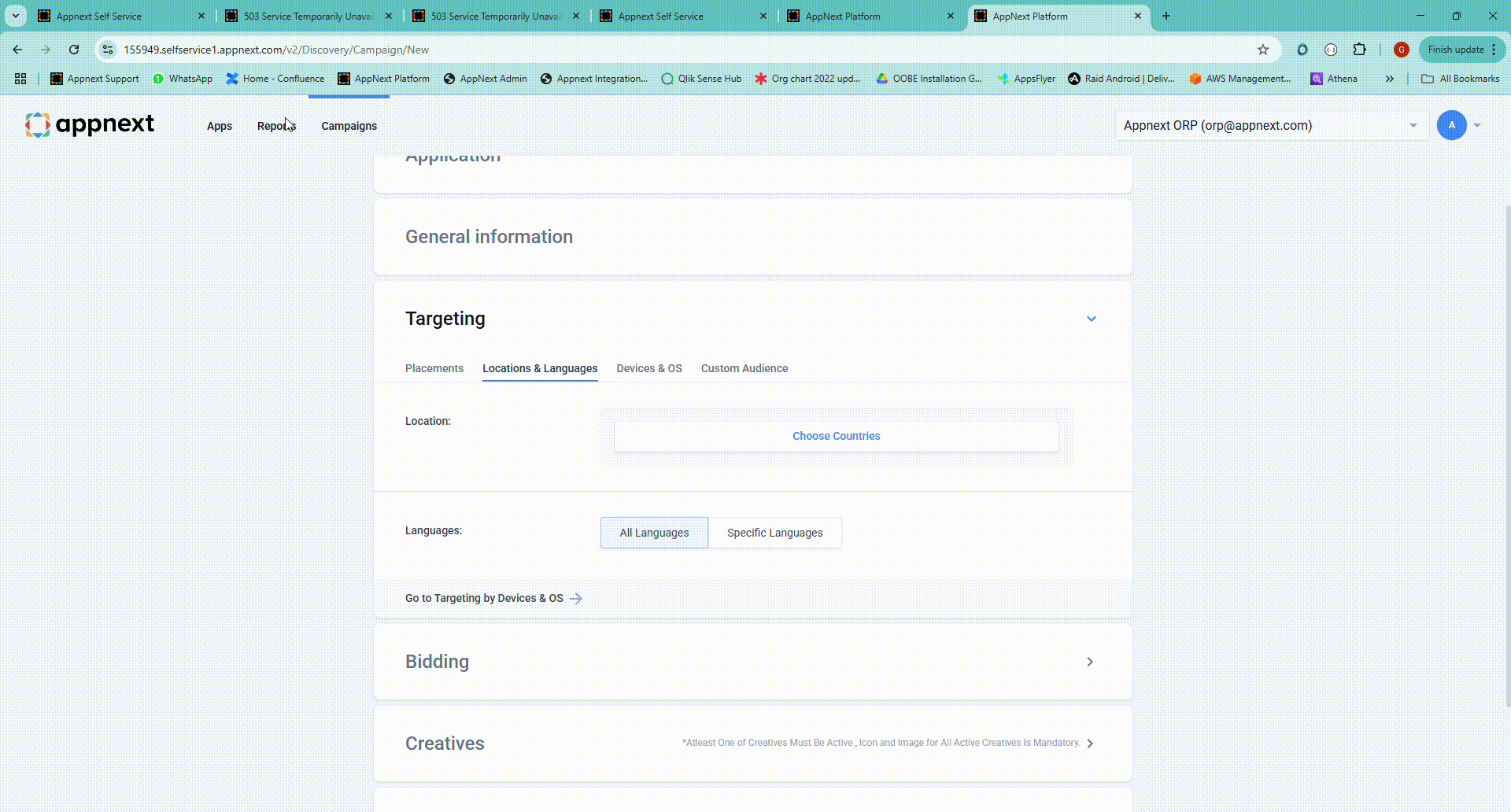This screenshot has width=1511, height=812.
Task: Switch to first 503 Service Temporarily Unavailable tab
Action: (x=308, y=16)
